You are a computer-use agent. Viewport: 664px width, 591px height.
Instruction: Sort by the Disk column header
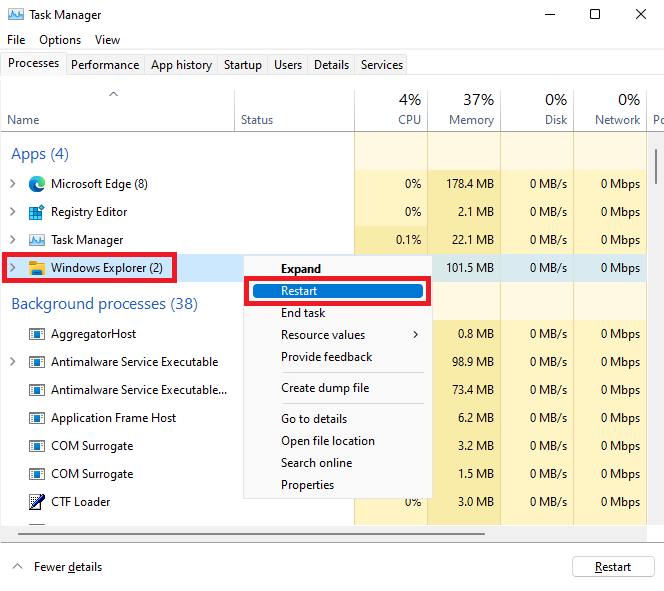pyautogui.click(x=537, y=110)
